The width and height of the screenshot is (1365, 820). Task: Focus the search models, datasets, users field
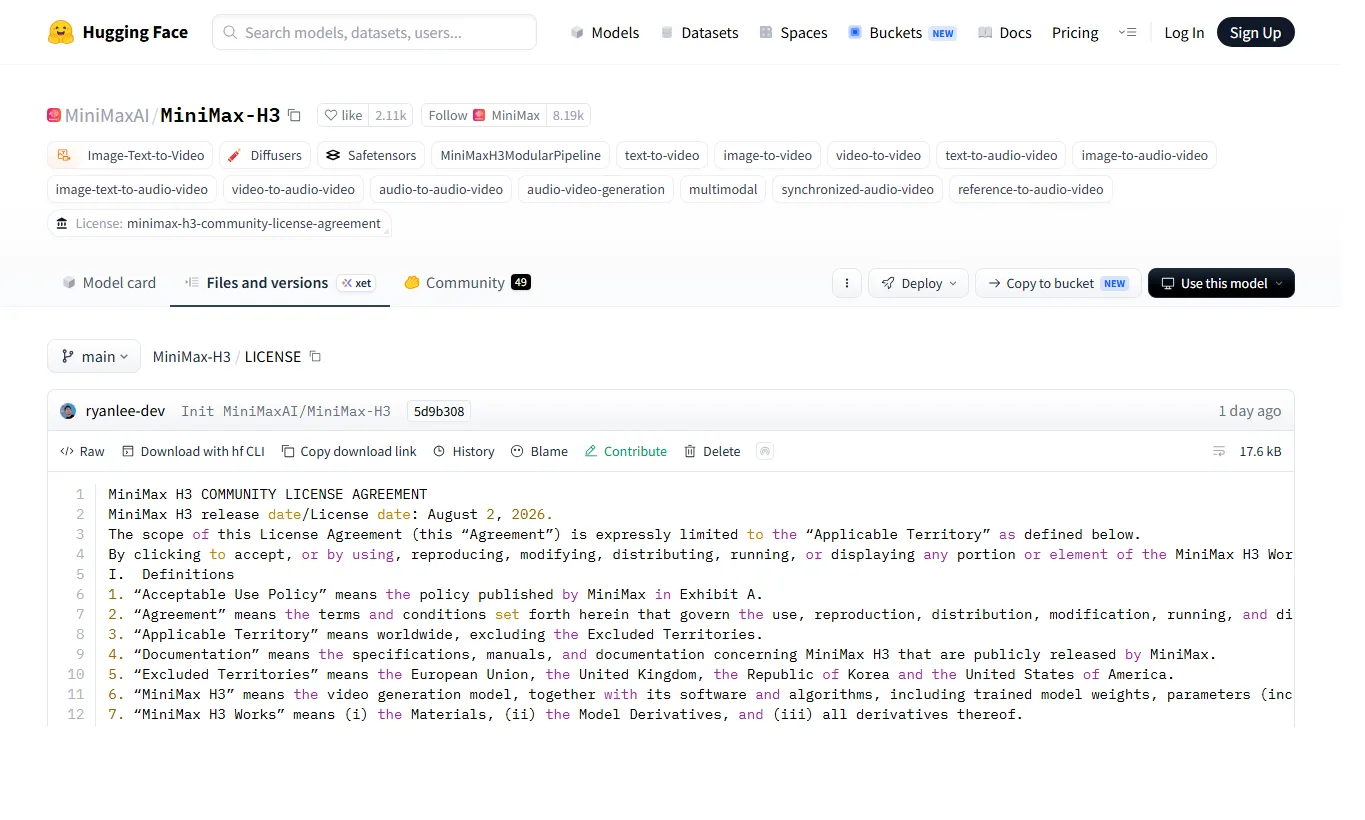click(374, 32)
